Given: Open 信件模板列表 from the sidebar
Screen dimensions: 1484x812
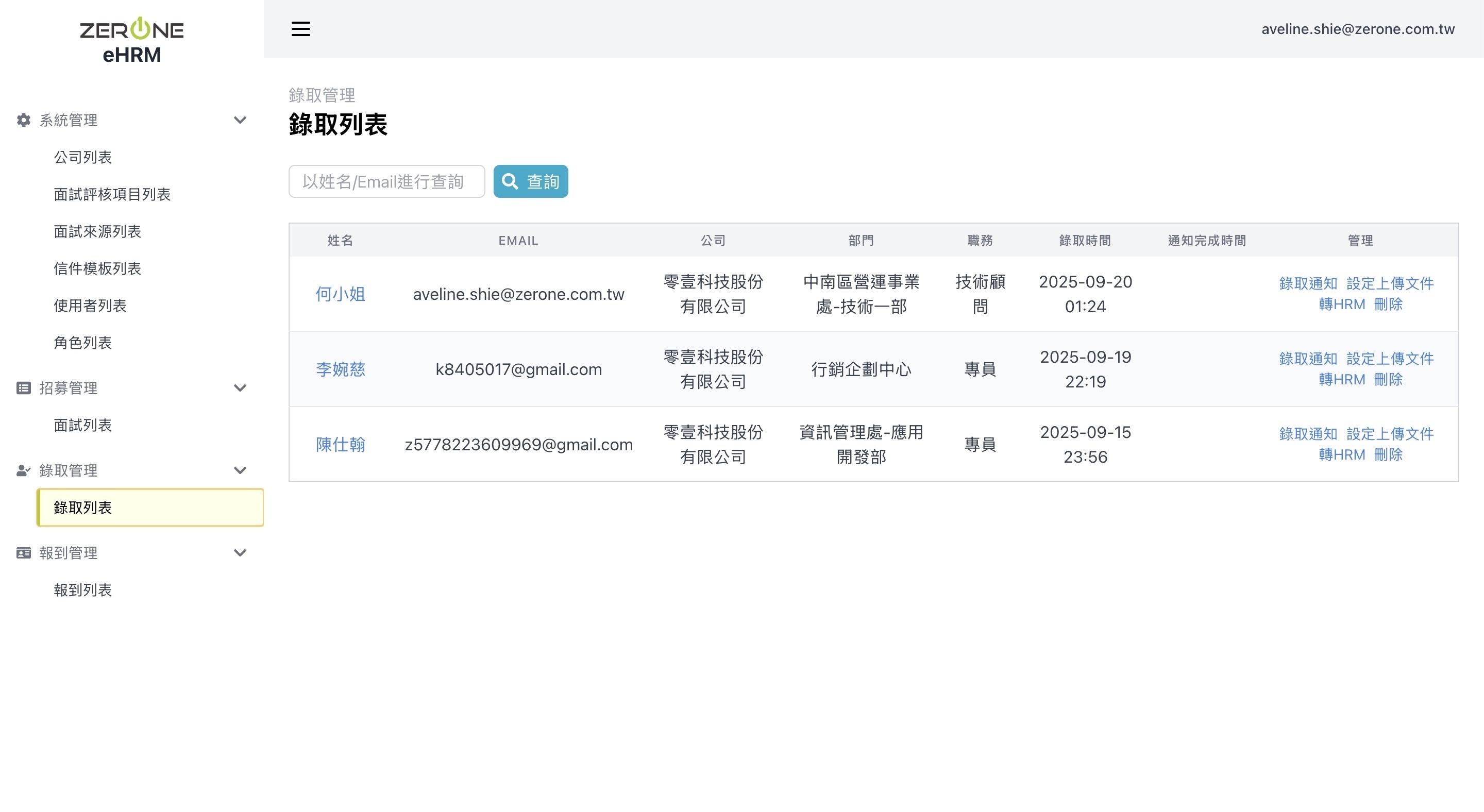Looking at the screenshot, I should pyautogui.click(x=97, y=268).
